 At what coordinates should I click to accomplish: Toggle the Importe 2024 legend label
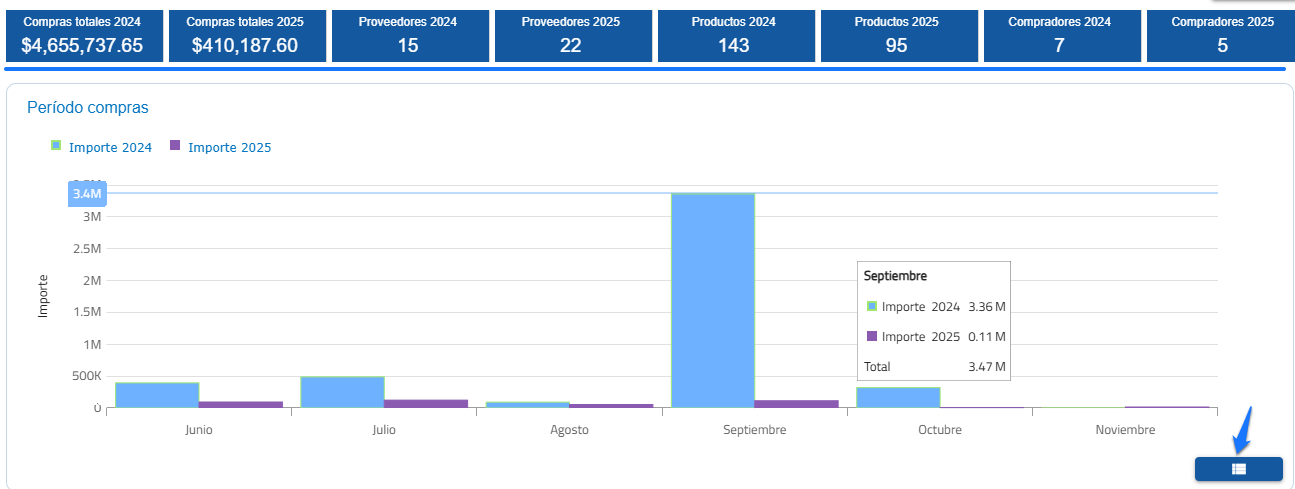[x=110, y=148]
